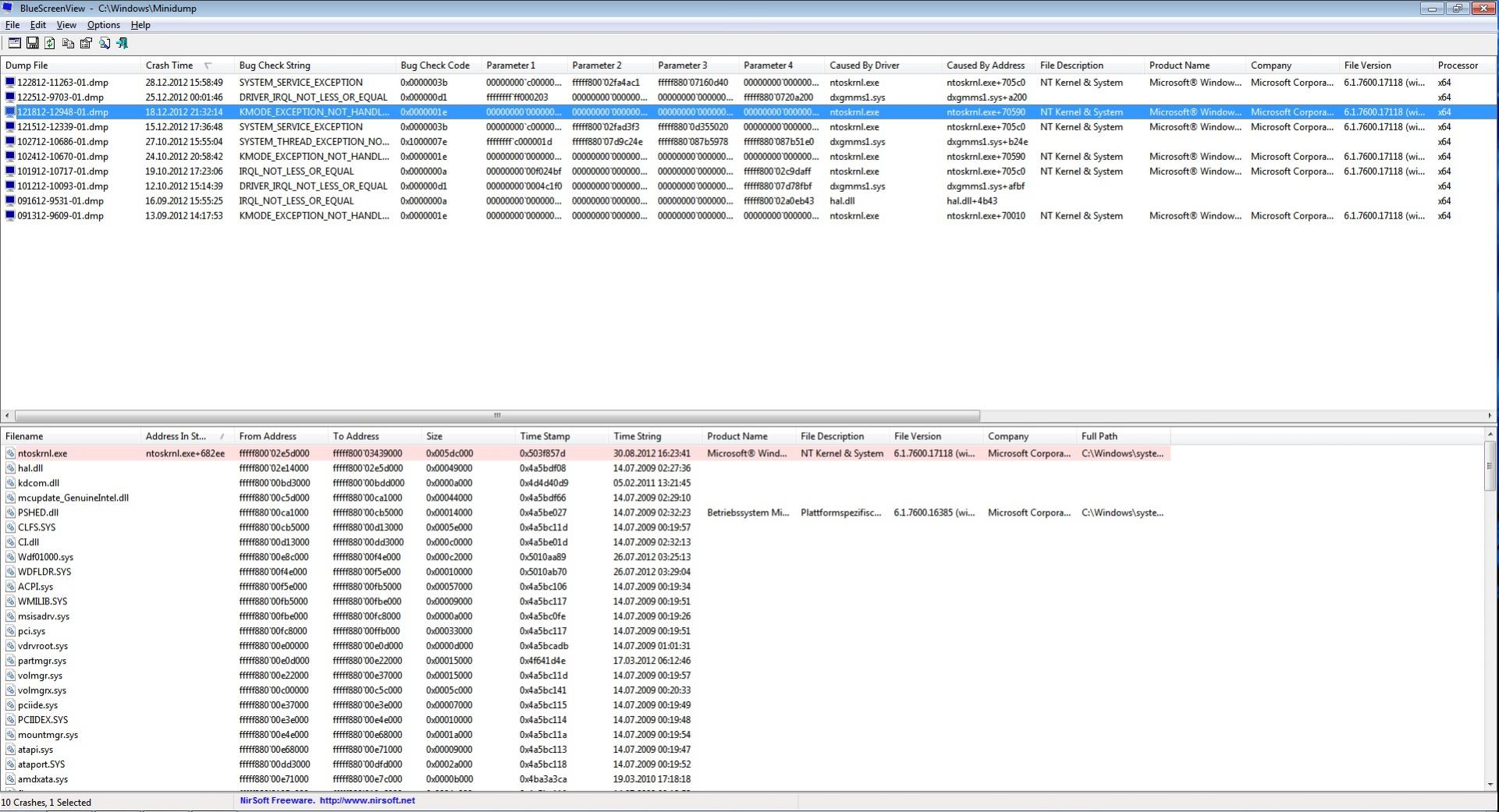Click icon of 122812-11263-01.dmp row
The height and width of the screenshot is (812, 1499).
10,82
